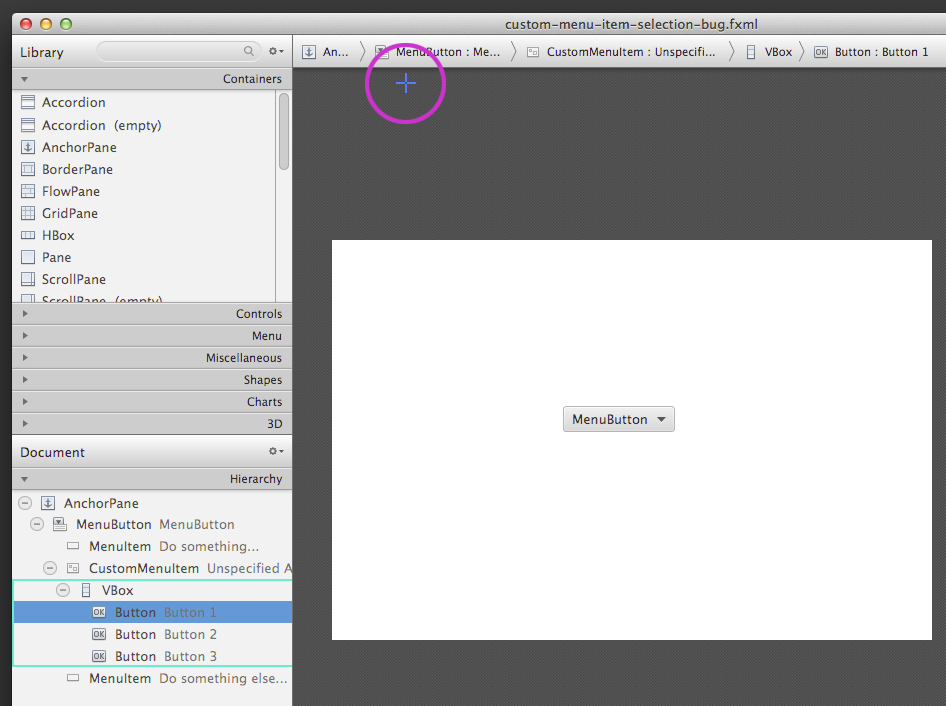The width and height of the screenshot is (946, 706).
Task: Click the Library search magnifier icon
Action: click(249, 51)
